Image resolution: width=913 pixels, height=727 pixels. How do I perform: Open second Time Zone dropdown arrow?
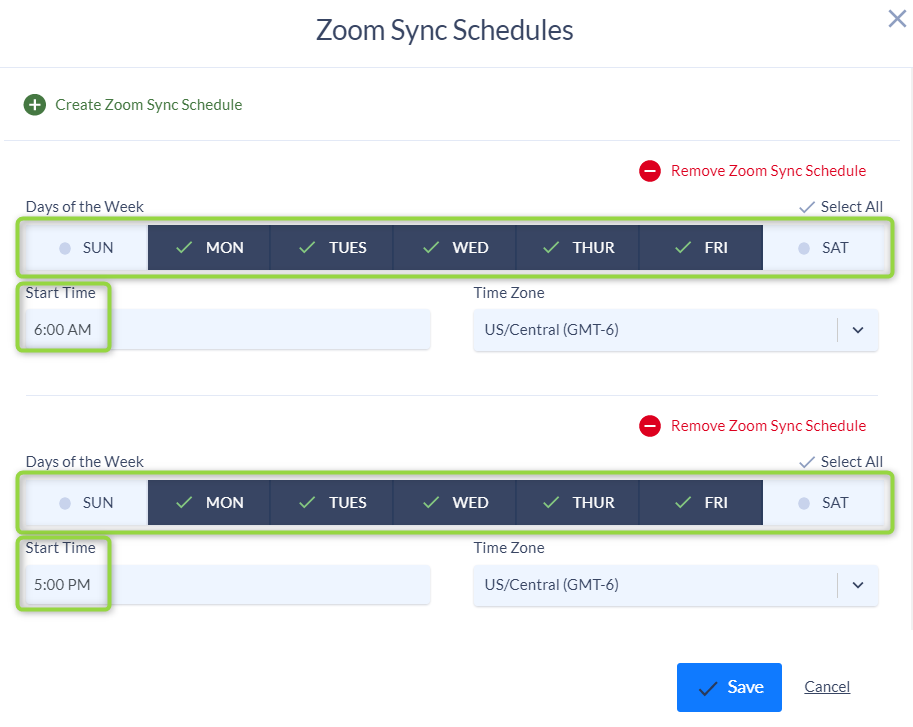tap(858, 585)
